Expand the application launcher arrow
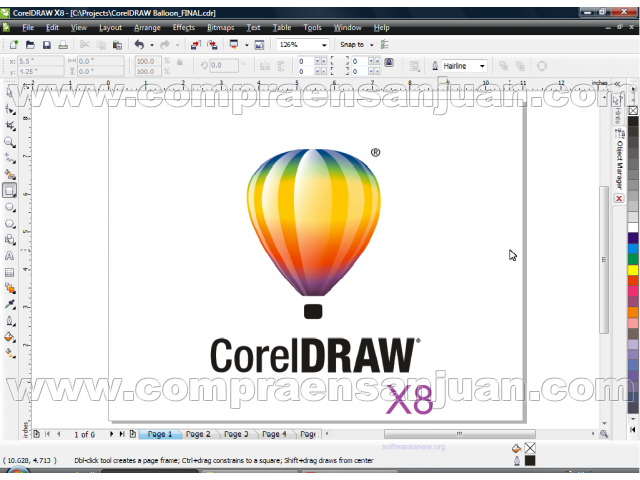 click(247, 45)
